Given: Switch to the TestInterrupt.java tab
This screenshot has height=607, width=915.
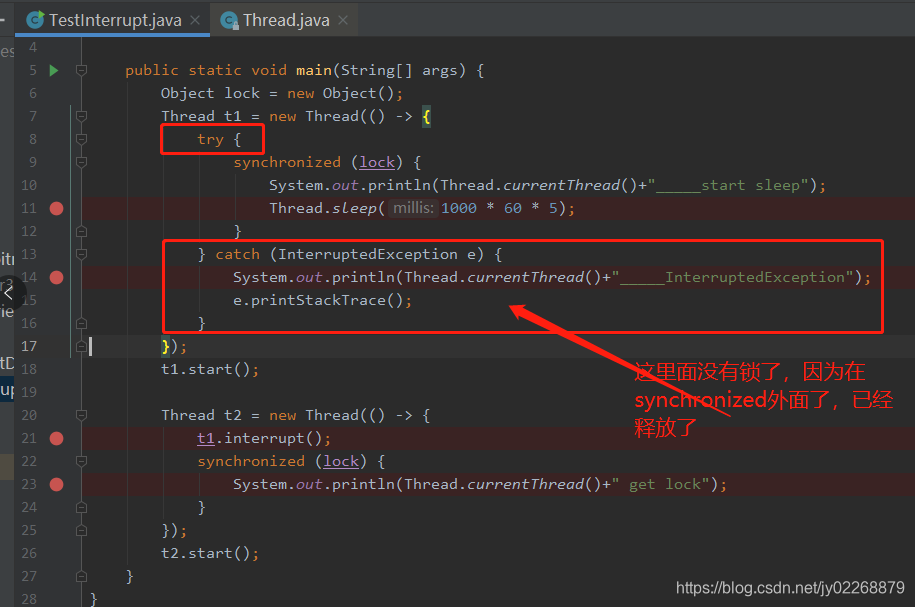Looking at the screenshot, I should pyautogui.click(x=115, y=20).
